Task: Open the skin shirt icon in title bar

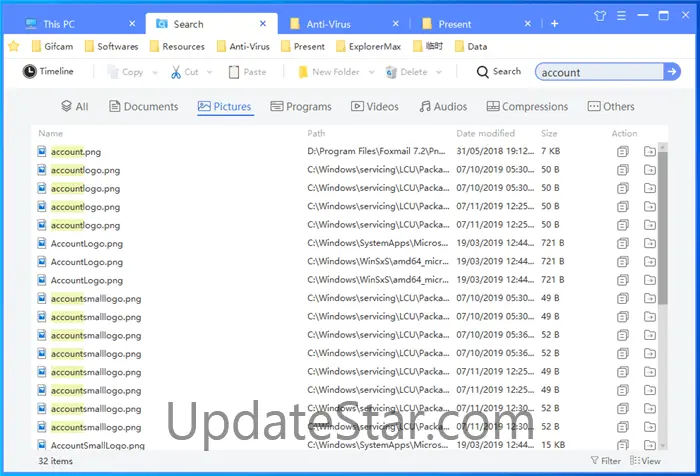Action: coord(600,16)
